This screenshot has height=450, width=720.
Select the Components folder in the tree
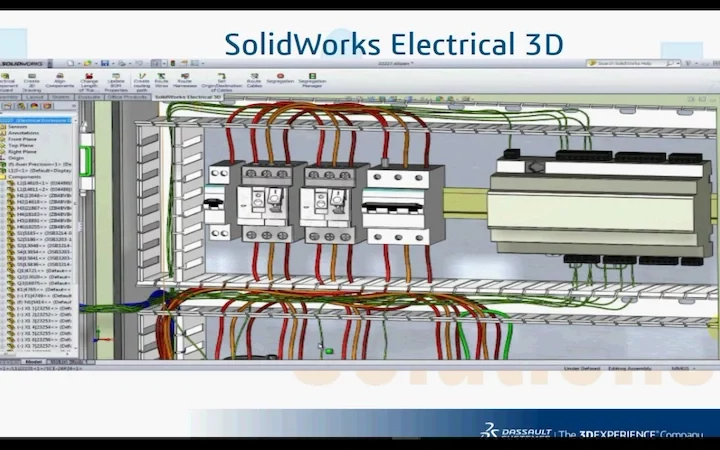(24, 177)
